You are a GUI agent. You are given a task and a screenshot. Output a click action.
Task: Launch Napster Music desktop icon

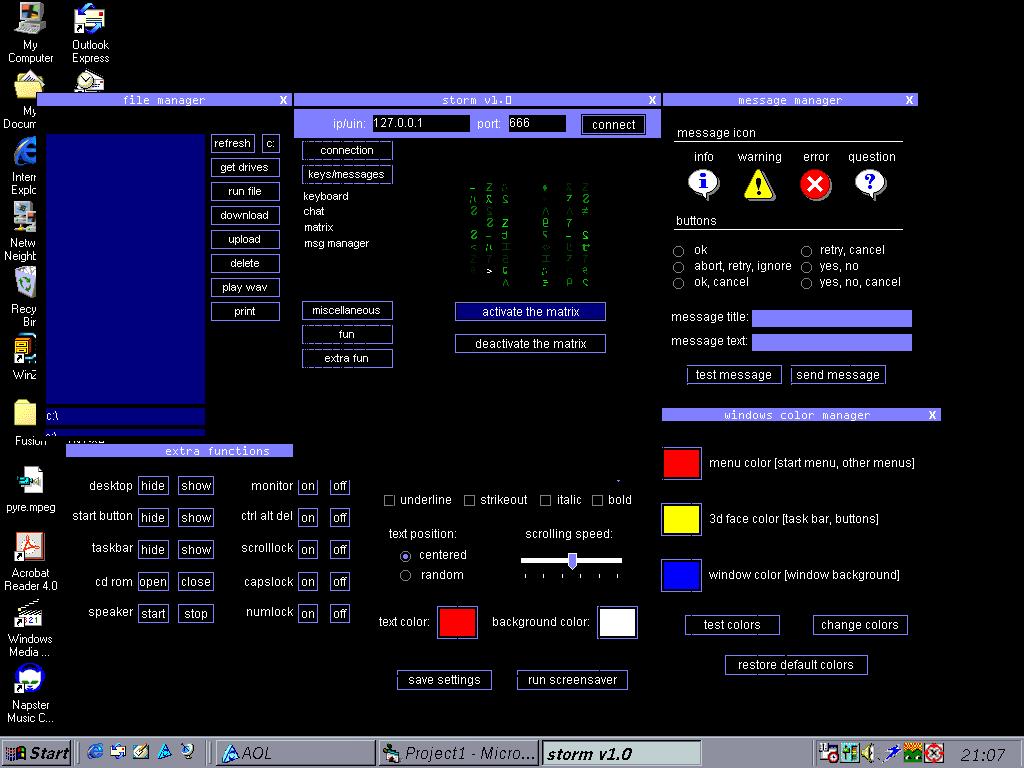(30, 680)
